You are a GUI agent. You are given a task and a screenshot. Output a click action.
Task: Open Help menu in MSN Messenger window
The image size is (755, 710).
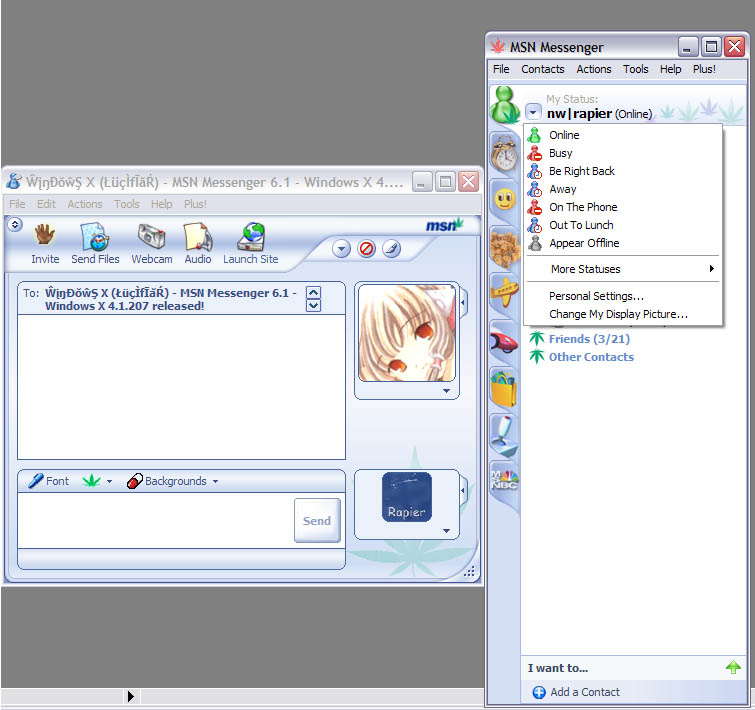coord(670,69)
